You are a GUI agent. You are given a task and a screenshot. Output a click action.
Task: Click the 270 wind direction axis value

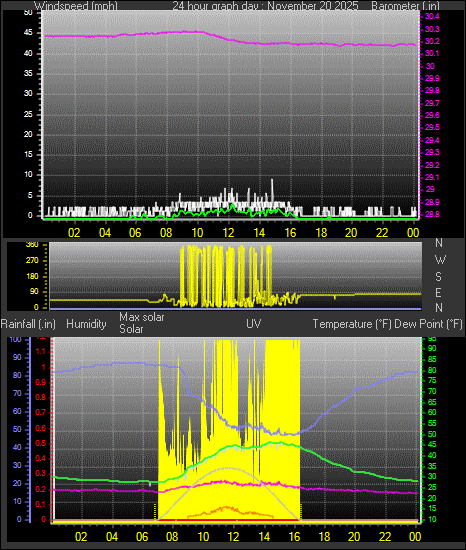(x=32, y=261)
